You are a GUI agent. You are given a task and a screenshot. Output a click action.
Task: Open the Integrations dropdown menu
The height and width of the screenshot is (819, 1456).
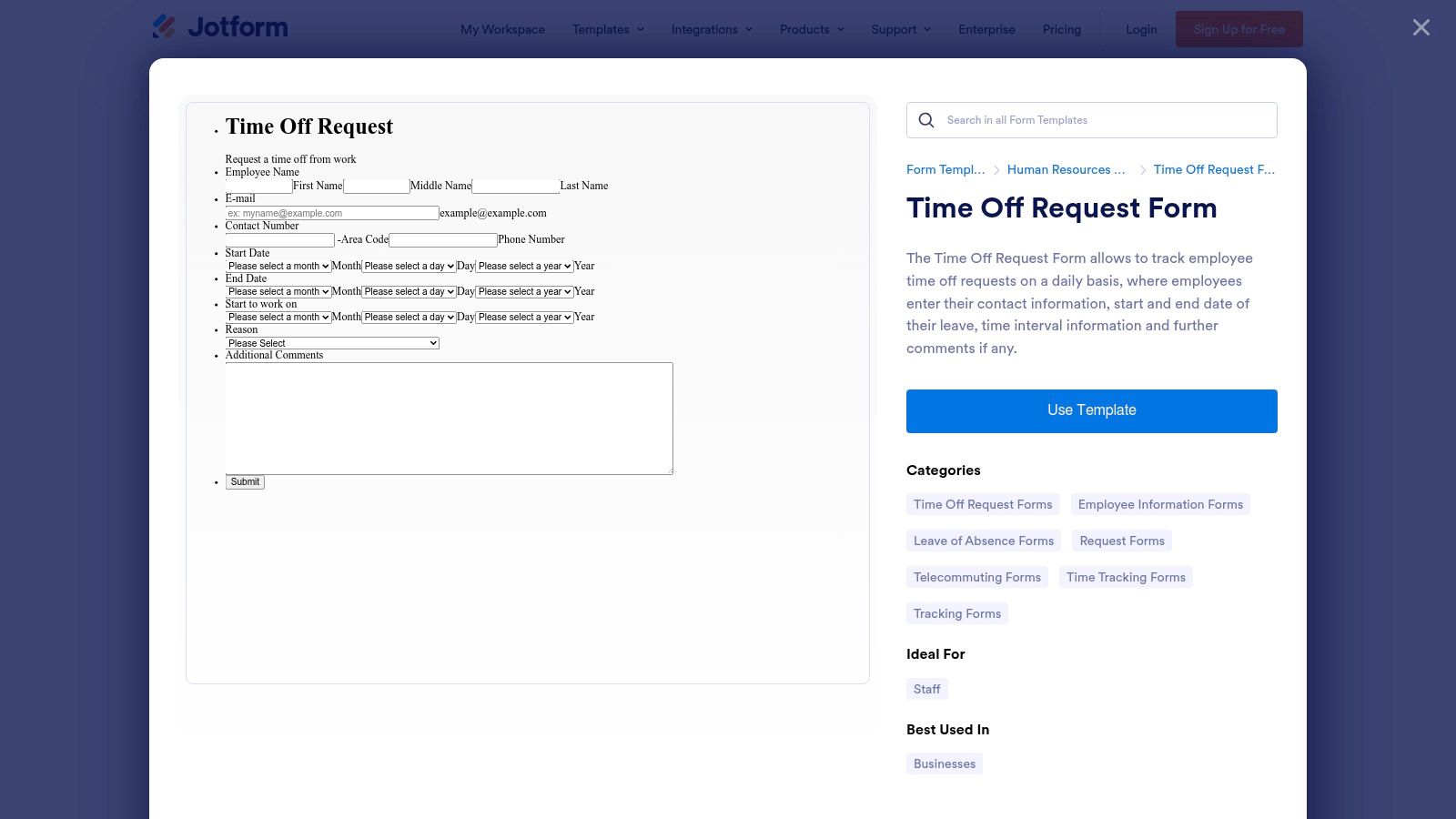click(712, 29)
